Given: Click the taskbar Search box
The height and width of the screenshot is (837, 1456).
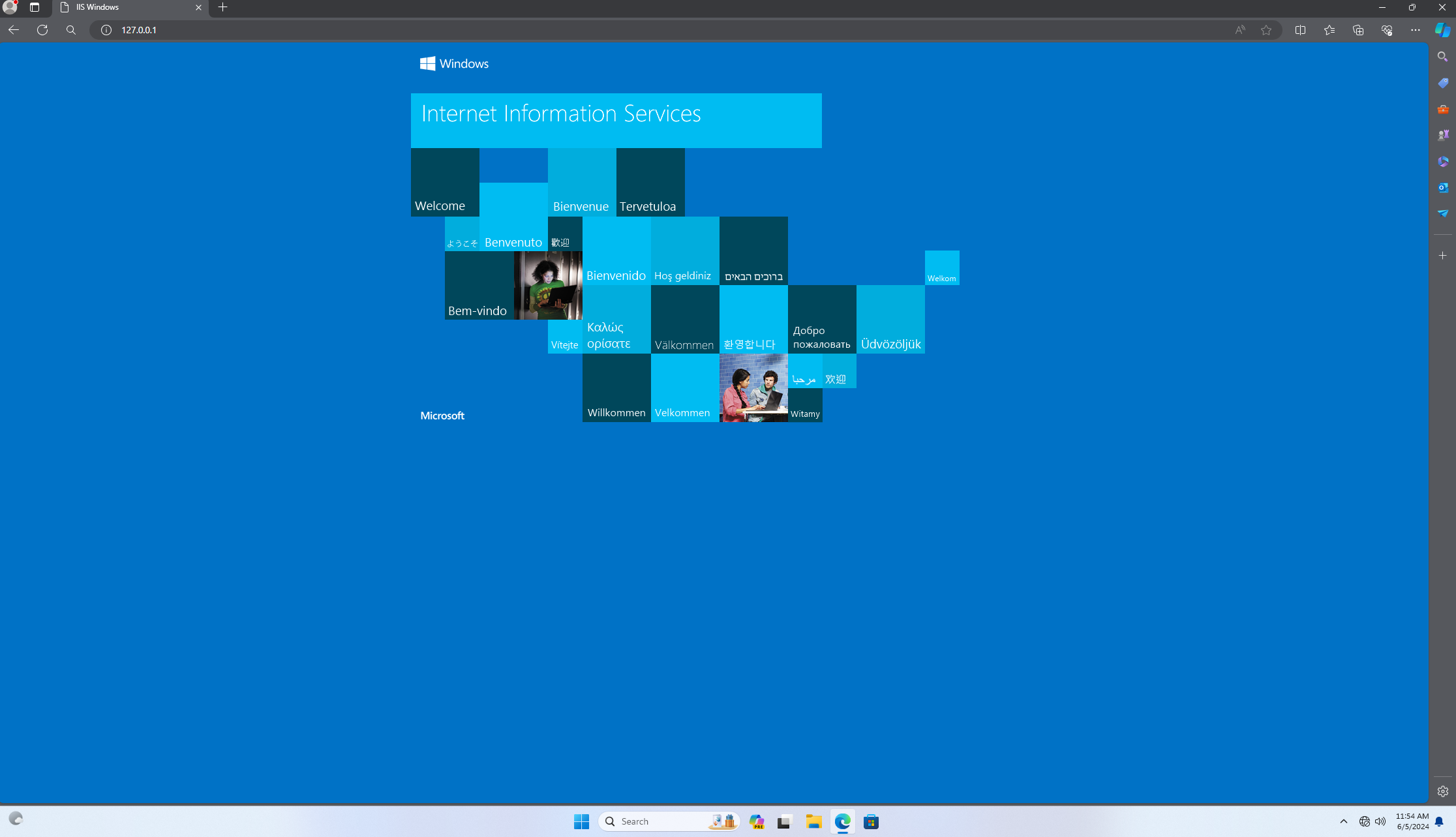Looking at the screenshot, I should point(669,821).
